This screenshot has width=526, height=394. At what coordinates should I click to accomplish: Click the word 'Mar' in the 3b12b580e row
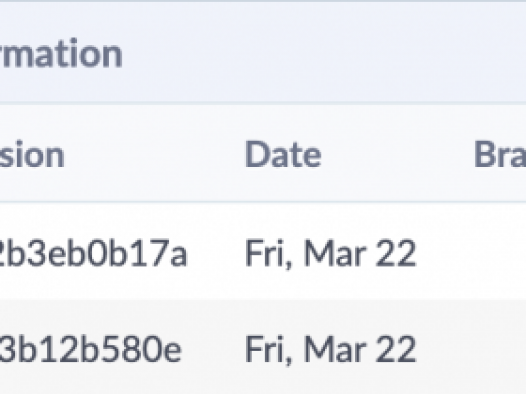(335, 349)
